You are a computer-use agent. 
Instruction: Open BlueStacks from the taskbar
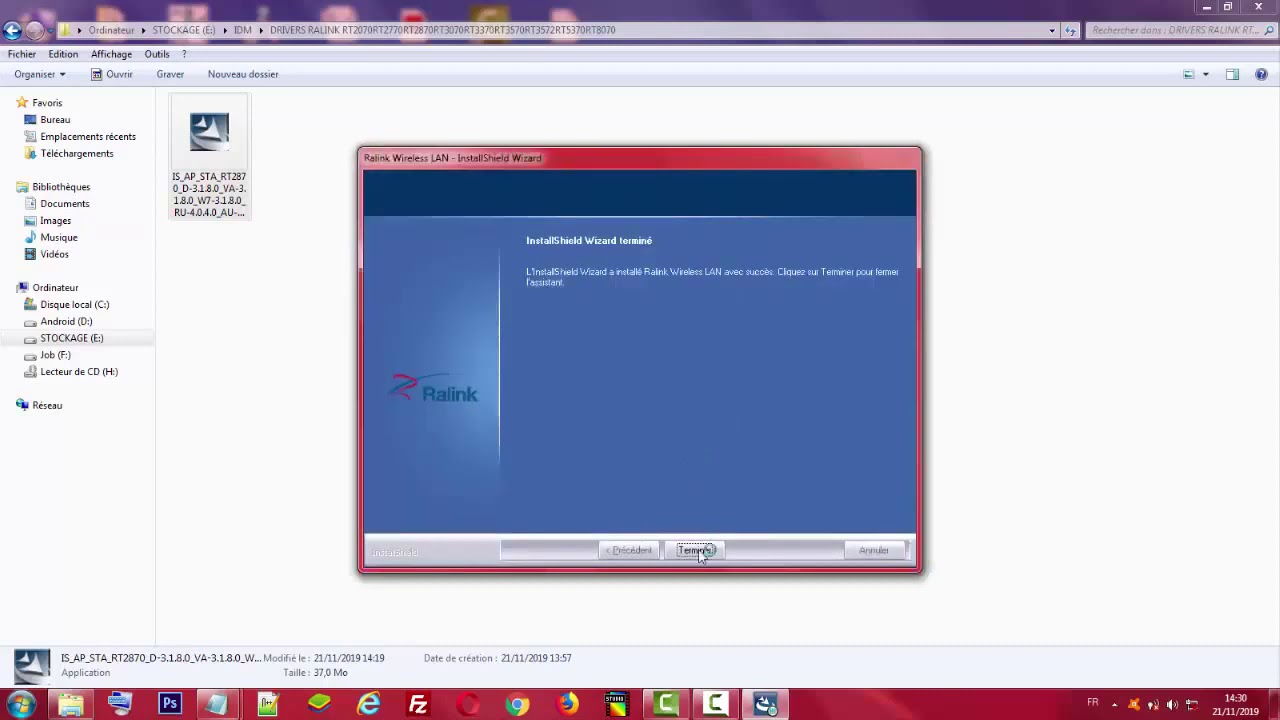(x=319, y=704)
